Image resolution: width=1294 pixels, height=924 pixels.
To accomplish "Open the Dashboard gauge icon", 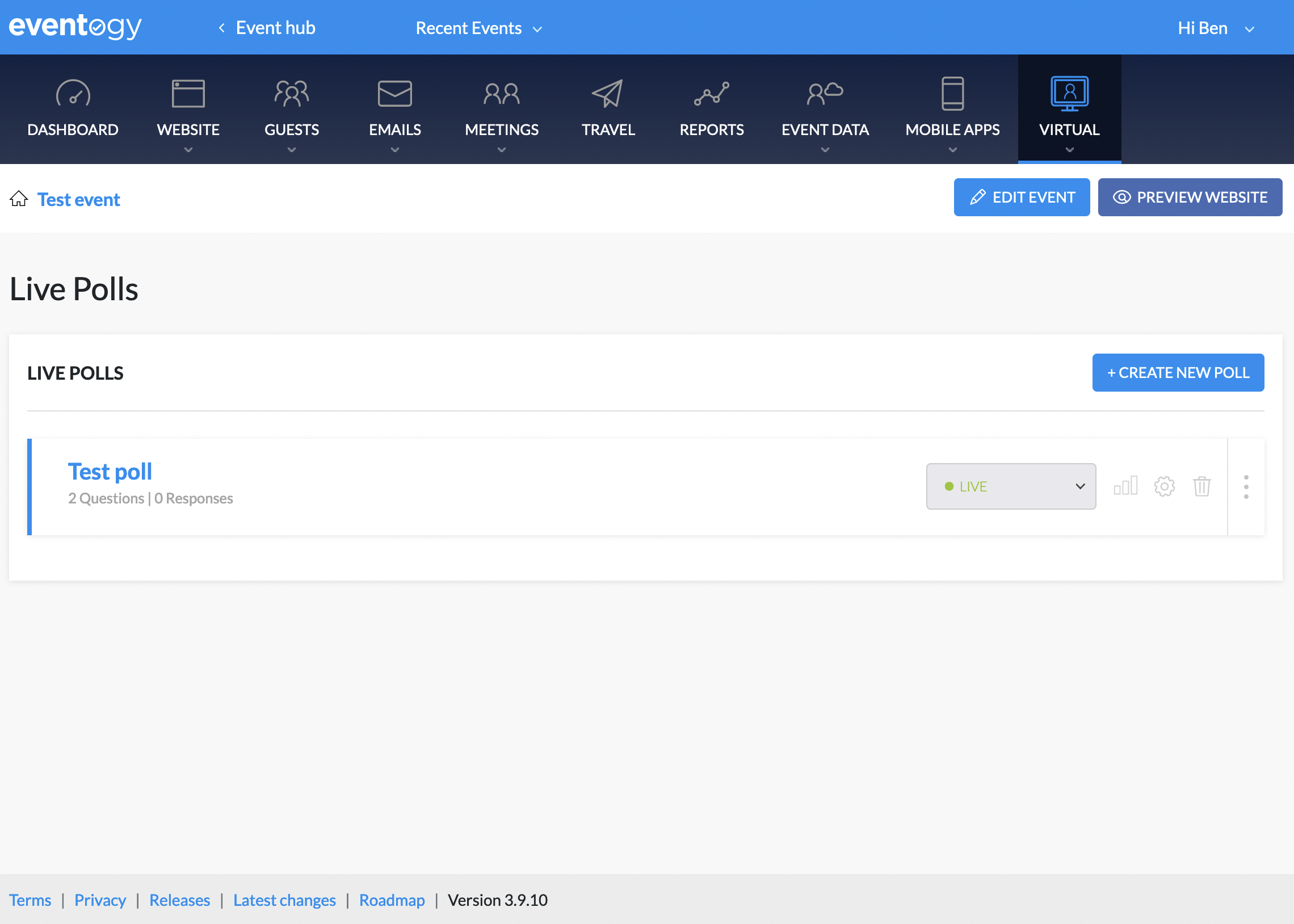I will click(x=73, y=94).
